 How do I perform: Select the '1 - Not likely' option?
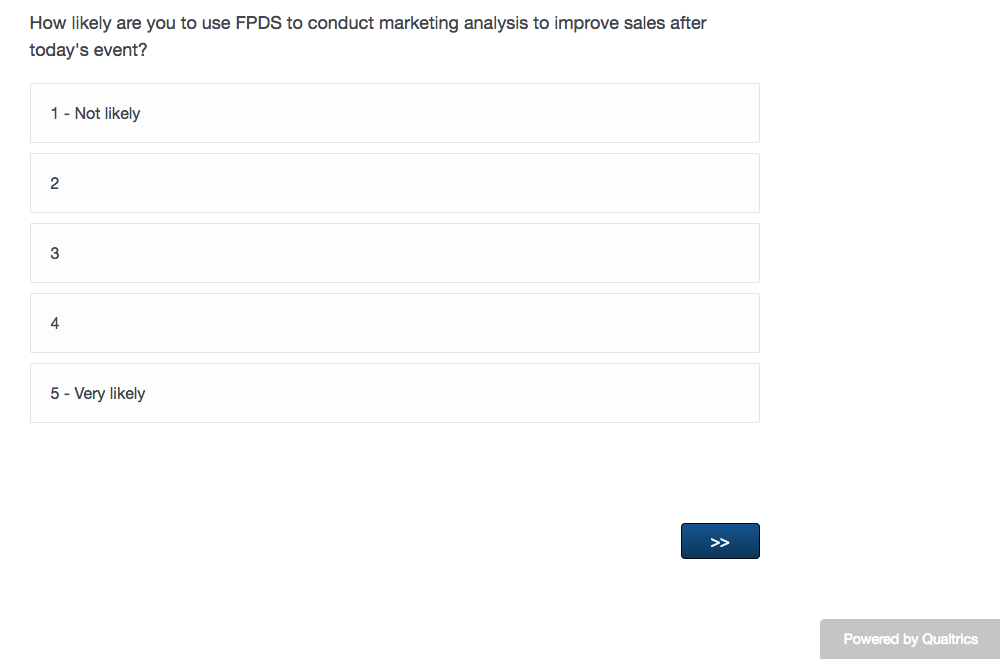tap(394, 113)
